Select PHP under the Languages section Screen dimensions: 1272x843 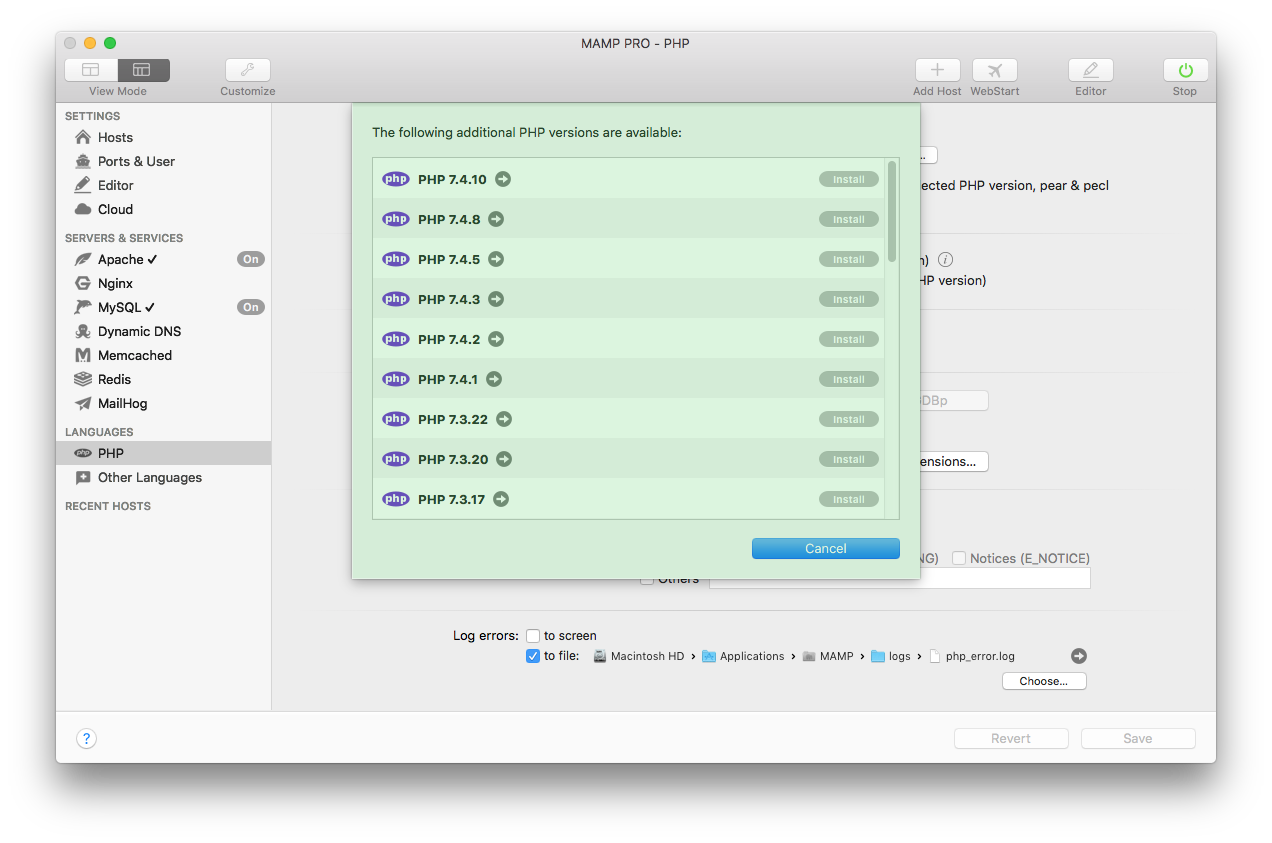(111, 453)
